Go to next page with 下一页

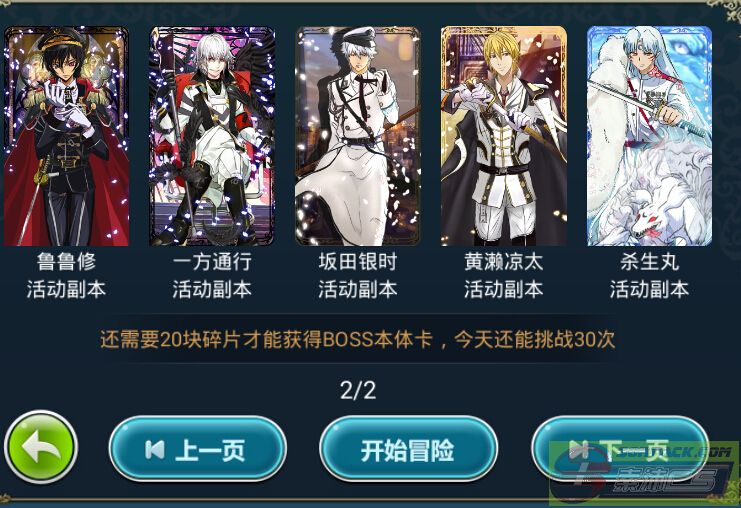pyautogui.click(x=620, y=449)
